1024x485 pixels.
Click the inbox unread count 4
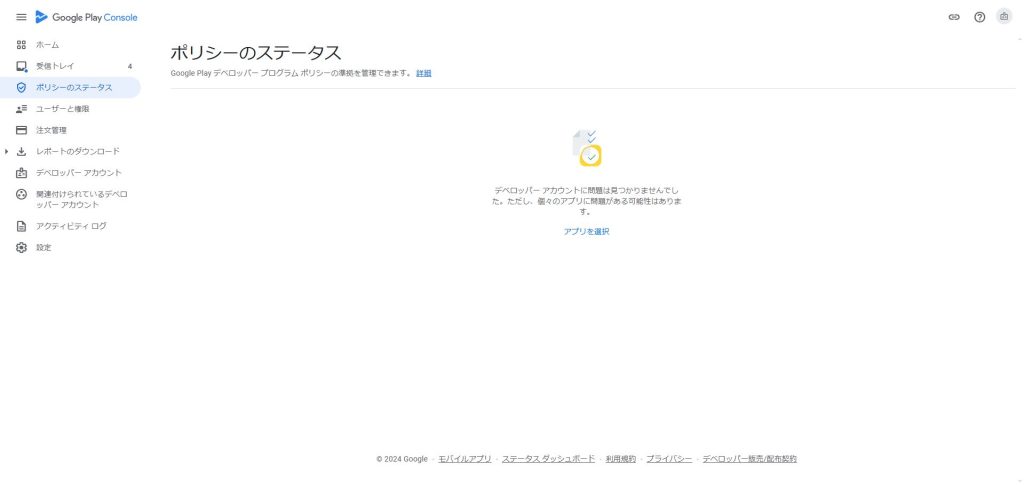[130, 67]
